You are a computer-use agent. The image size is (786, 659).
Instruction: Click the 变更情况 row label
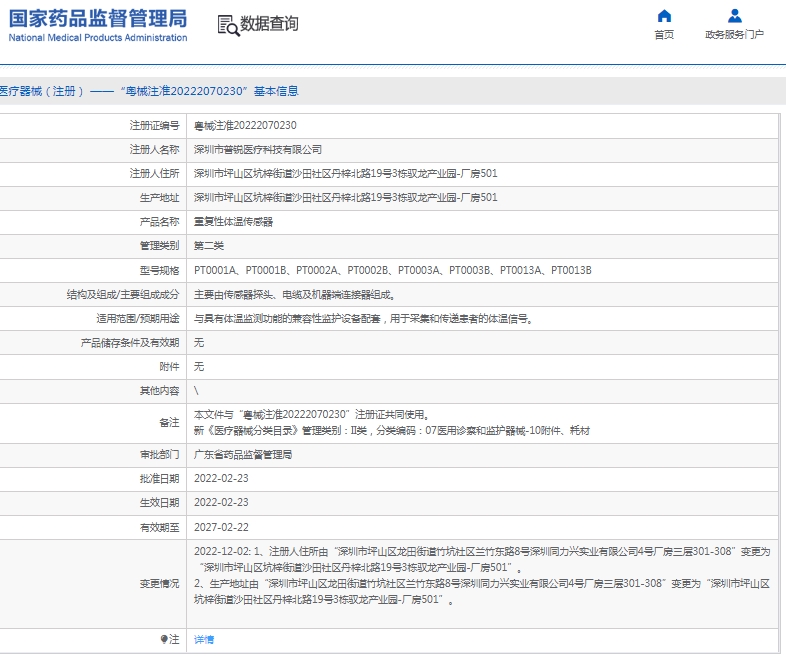tap(159, 583)
